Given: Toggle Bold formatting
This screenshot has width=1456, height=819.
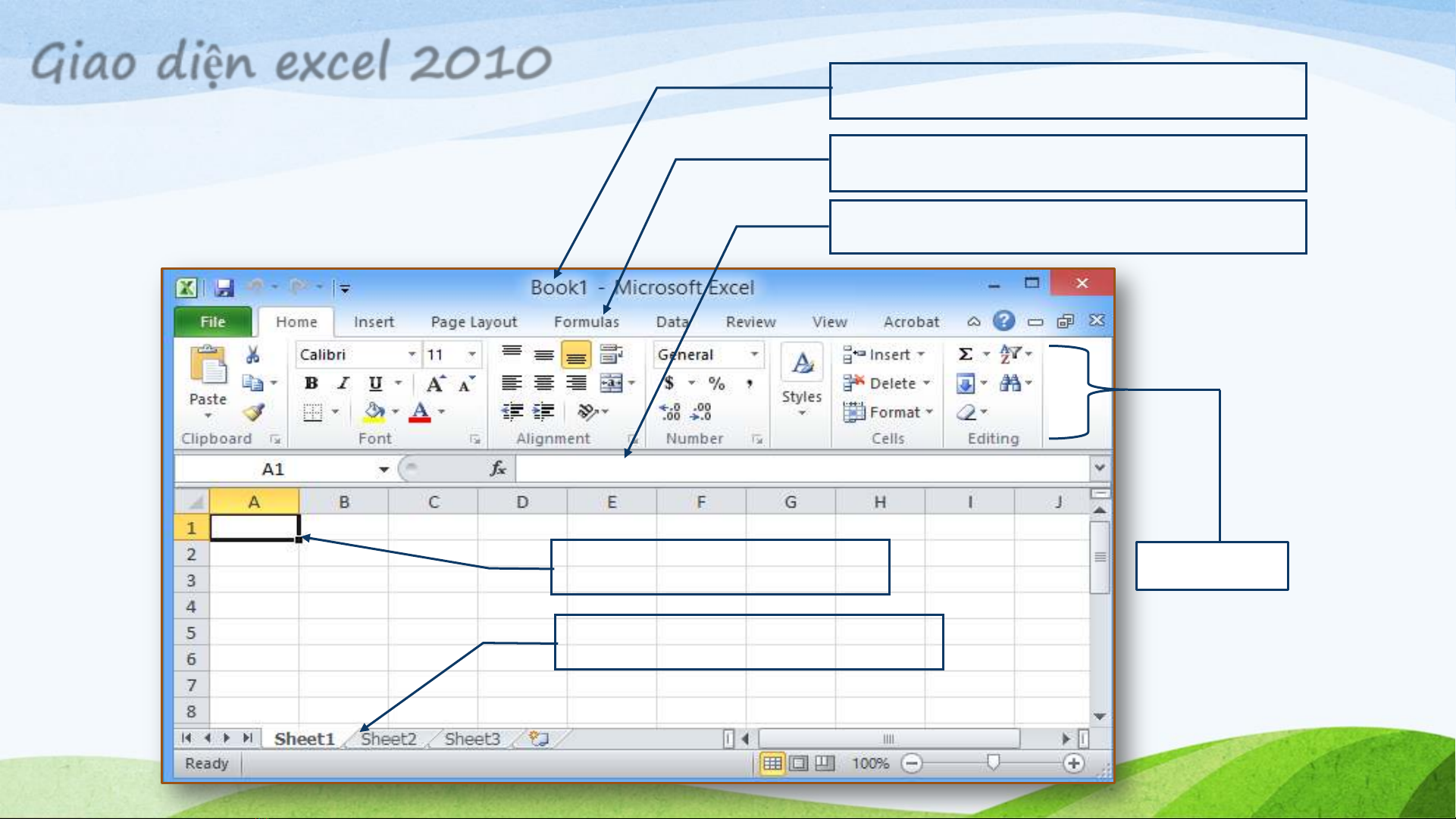Looking at the screenshot, I should 312,384.
